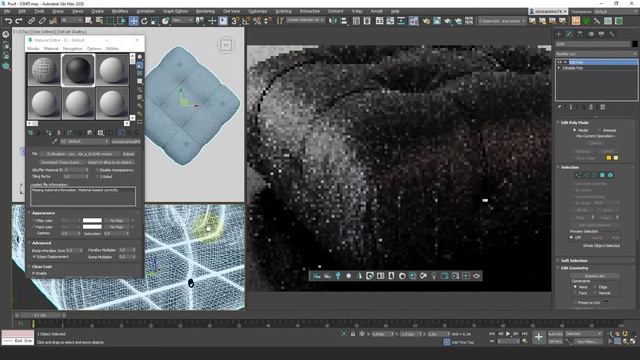Click the Auto Key large plus button
This screenshot has height=360, width=640.
539,337
